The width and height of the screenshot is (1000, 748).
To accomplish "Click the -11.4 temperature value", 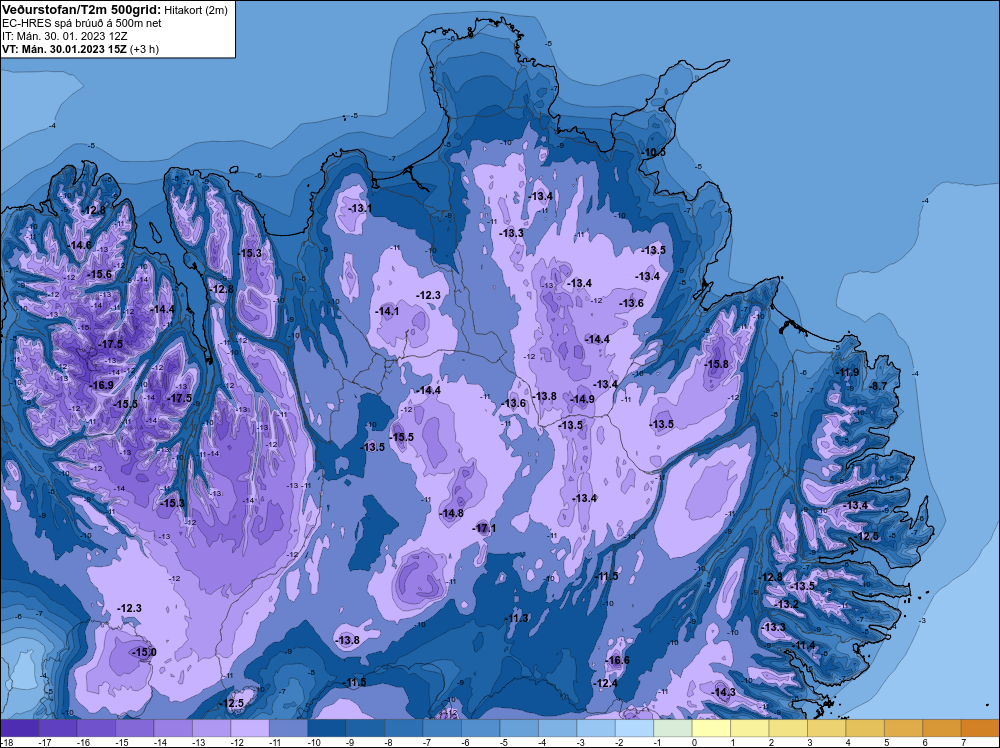I will click(x=804, y=645).
